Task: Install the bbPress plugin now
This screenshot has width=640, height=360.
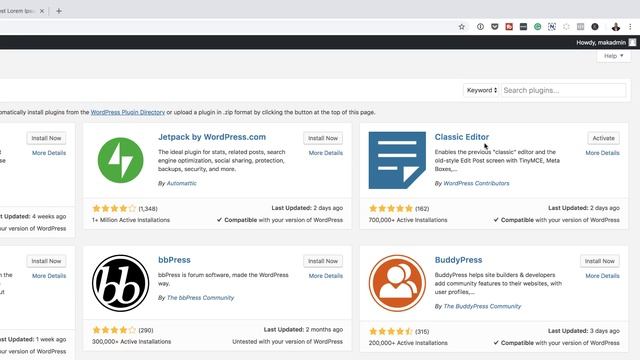Action: pyautogui.click(x=323, y=261)
